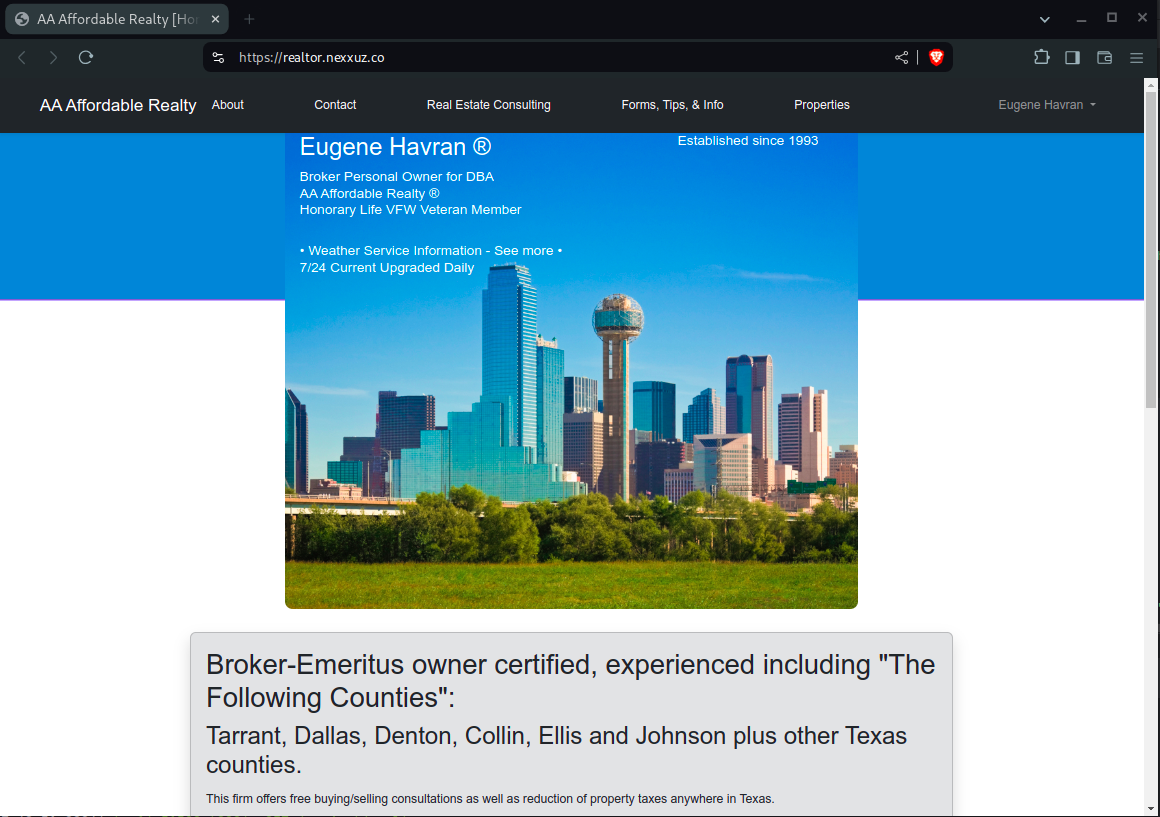Open the site information icon in address bar
Screen dimensions: 1160x817
point(219,58)
